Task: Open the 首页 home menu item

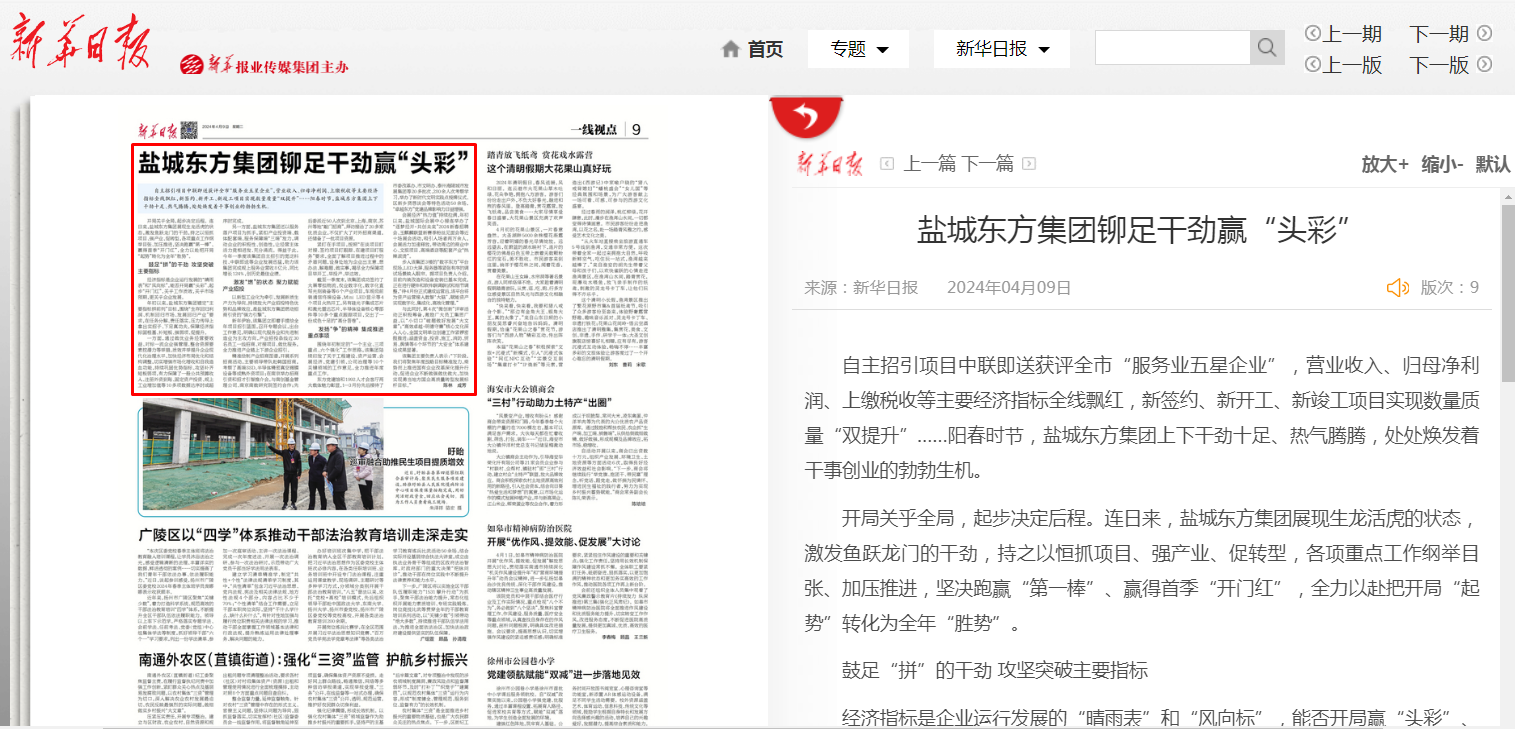Action: click(765, 49)
